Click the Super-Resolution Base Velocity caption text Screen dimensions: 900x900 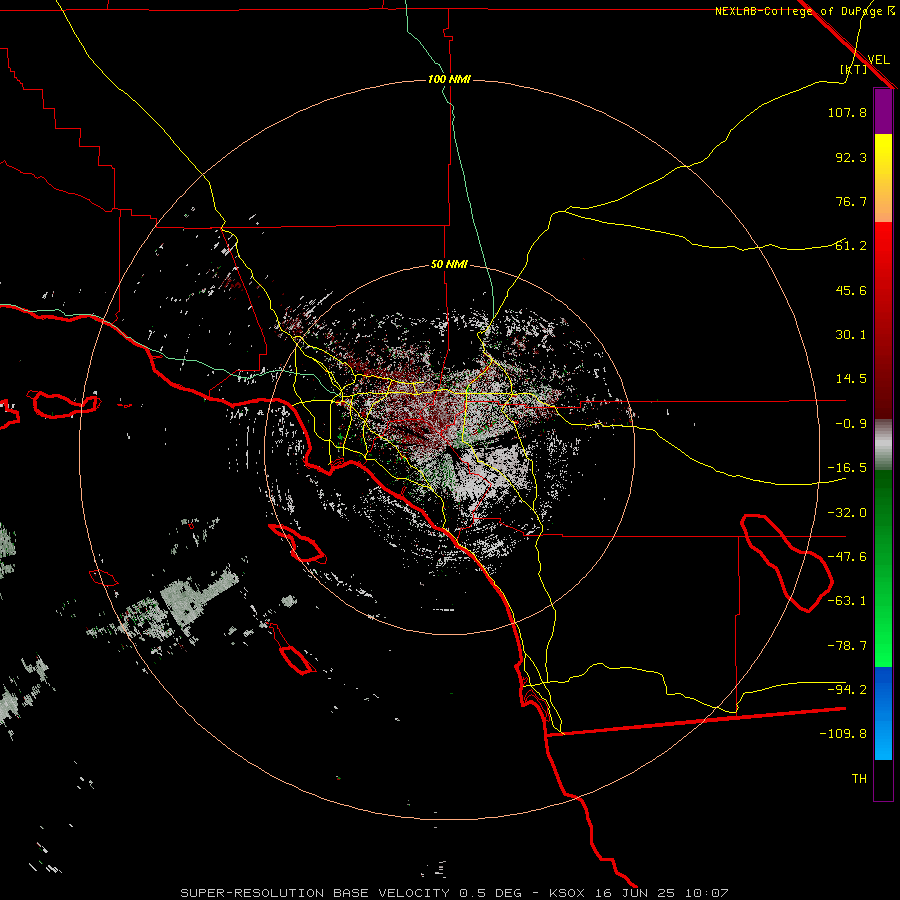pyautogui.click(x=455, y=893)
